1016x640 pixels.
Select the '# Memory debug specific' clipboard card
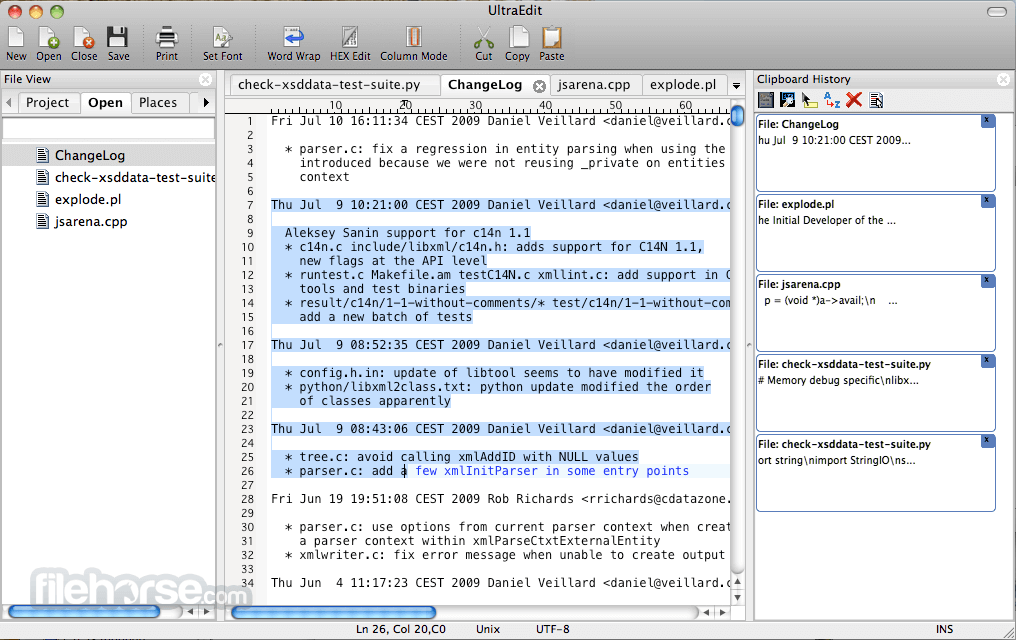pyautogui.click(x=875, y=393)
